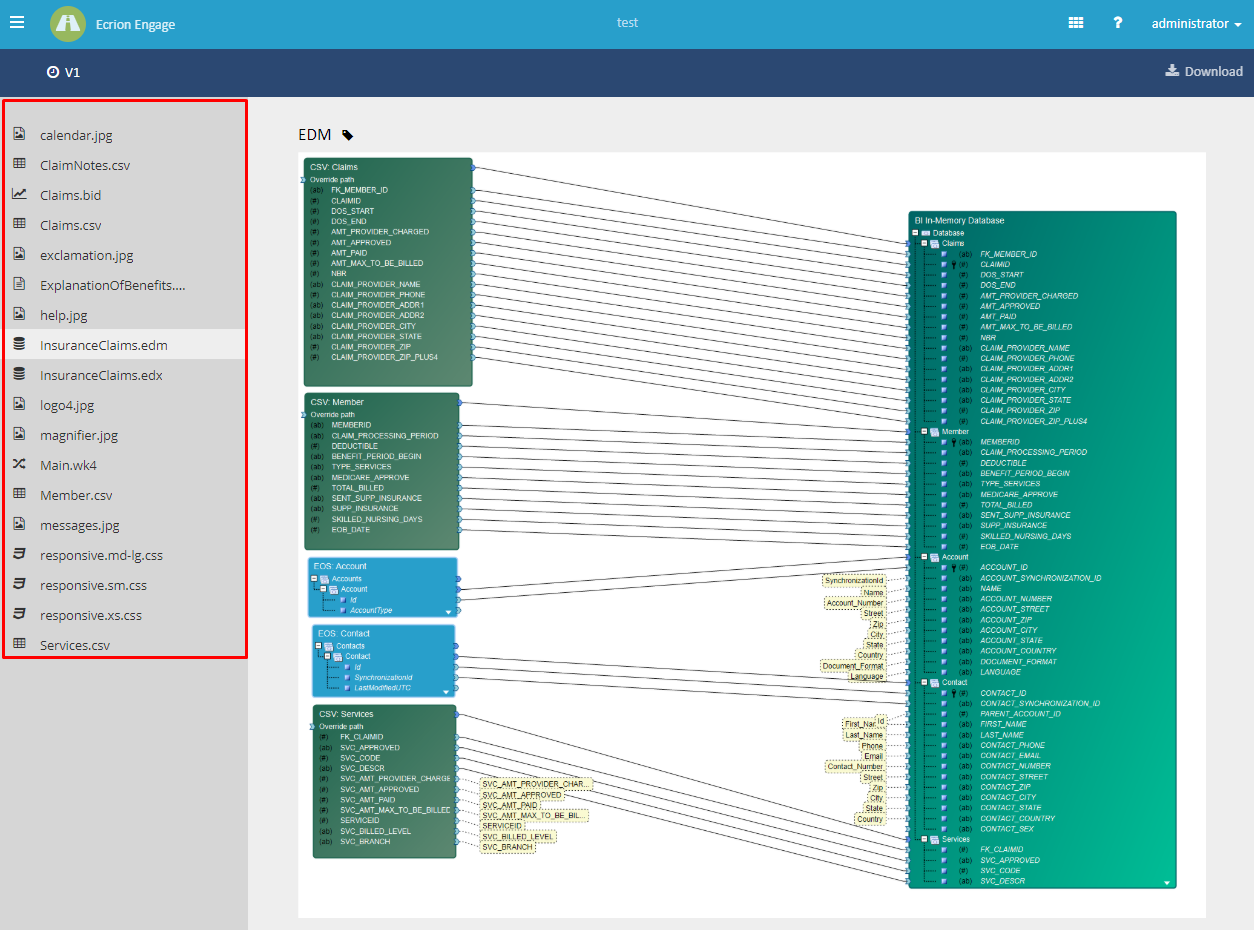Click the InsuranceClaims.edx database icon

(x=20, y=375)
